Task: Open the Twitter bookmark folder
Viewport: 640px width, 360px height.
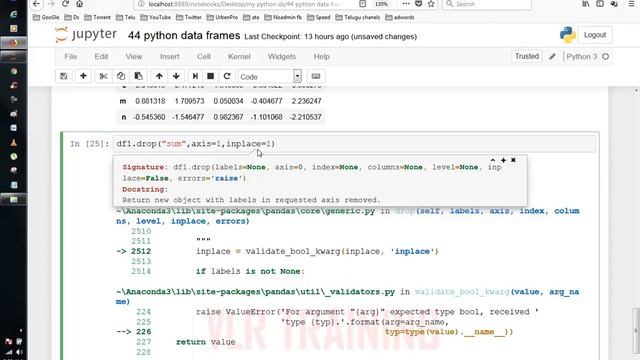Action: (x=189, y=18)
